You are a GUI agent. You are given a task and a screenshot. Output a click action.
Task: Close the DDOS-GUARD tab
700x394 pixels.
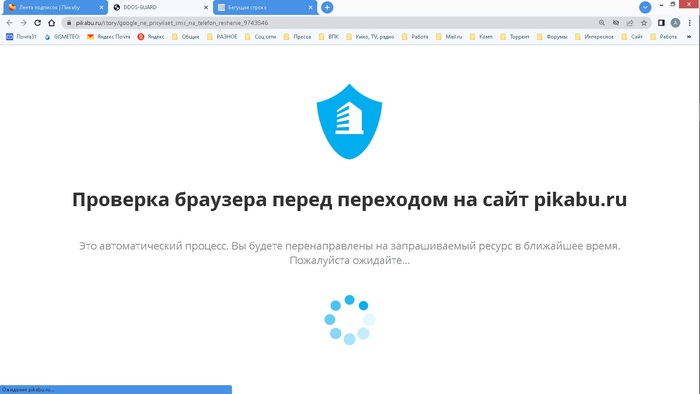(x=206, y=8)
